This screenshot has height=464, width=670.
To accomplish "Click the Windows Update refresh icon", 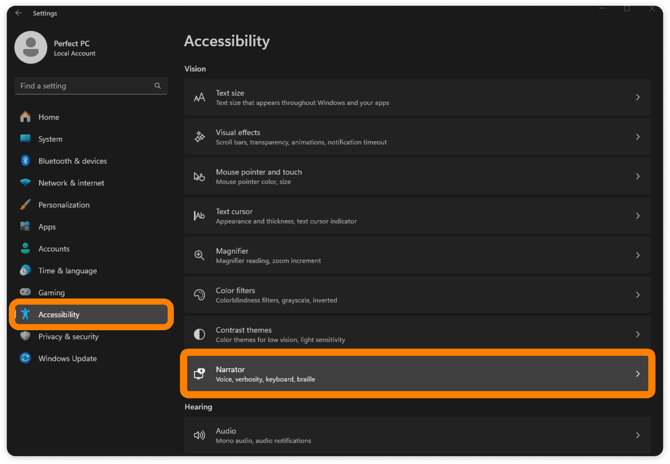I will click(x=25, y=358).
